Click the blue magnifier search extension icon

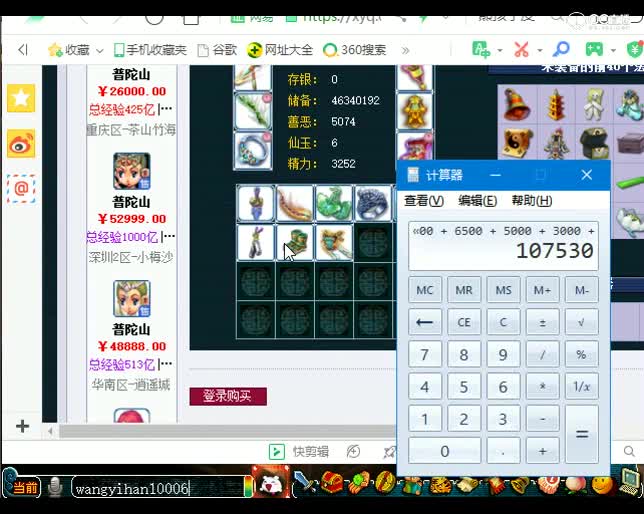click(561, 49)
